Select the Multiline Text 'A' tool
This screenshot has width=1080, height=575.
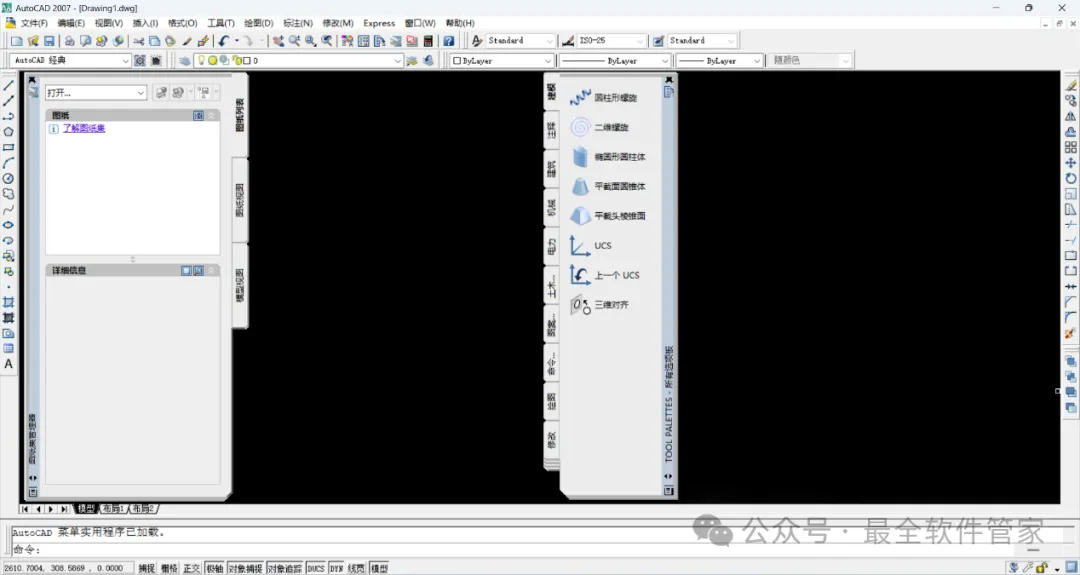click(8, 364)
